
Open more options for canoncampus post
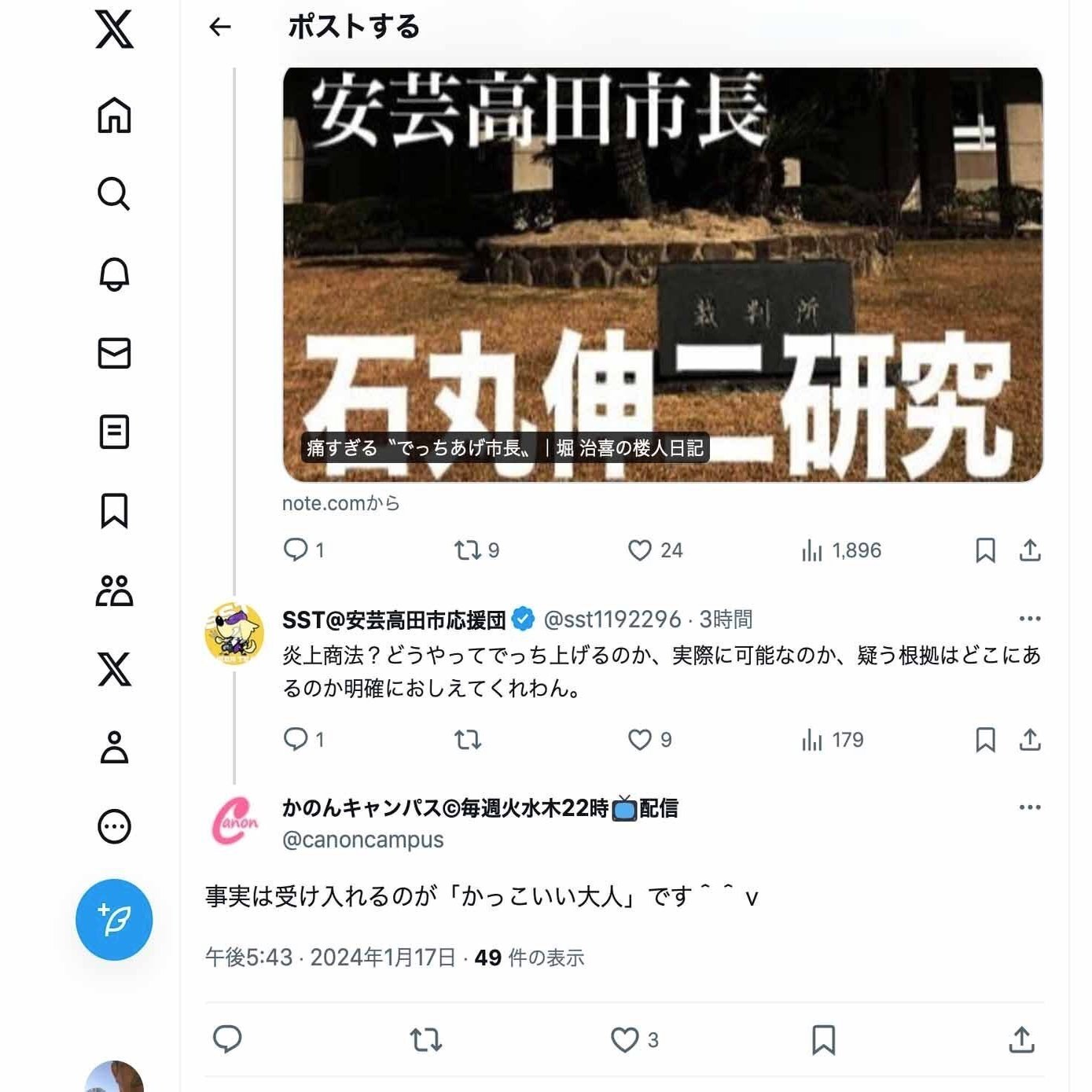(1030, 807)
